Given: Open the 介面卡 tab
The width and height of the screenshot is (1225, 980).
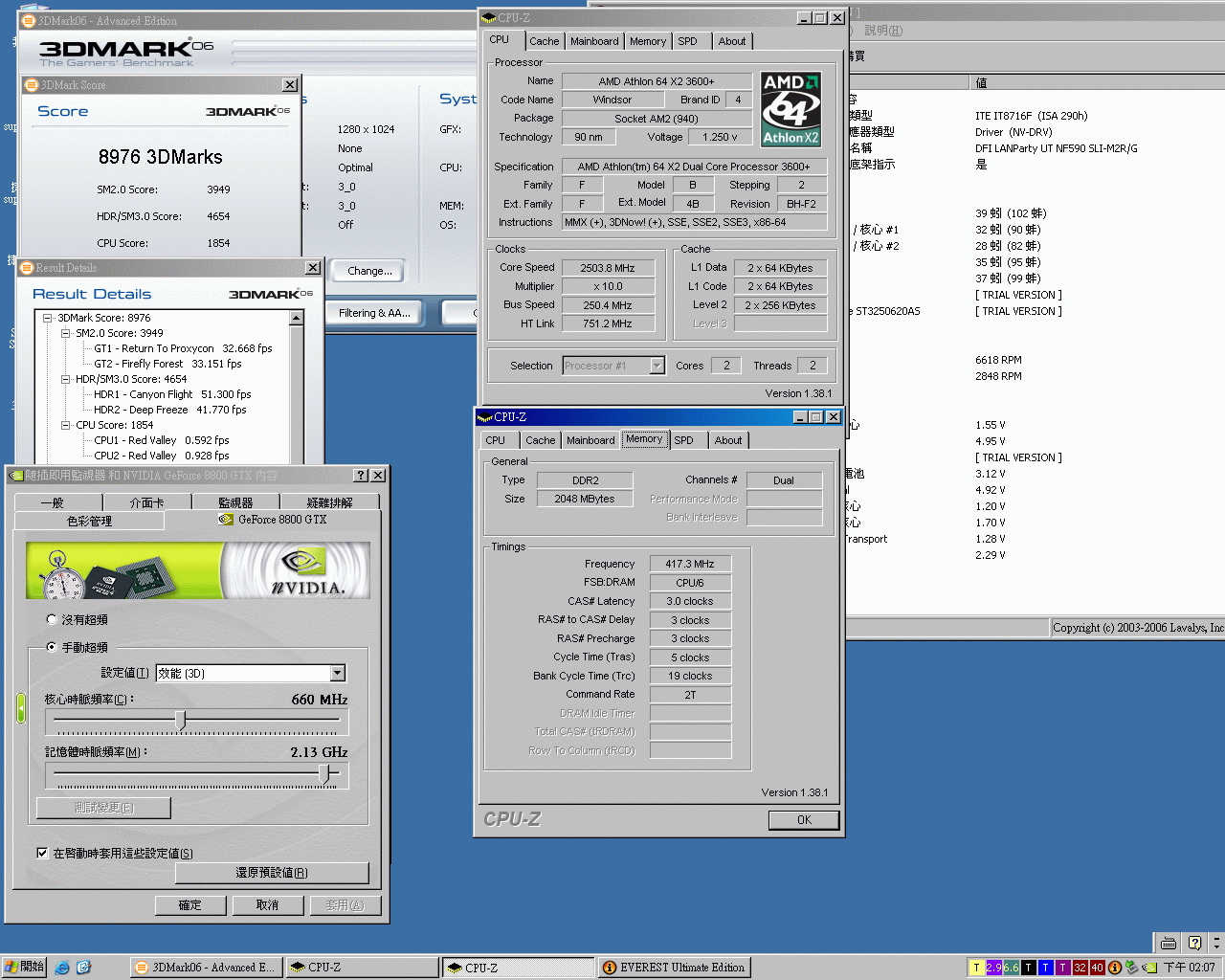Looking at the screenshot, I should coord(146,502).
